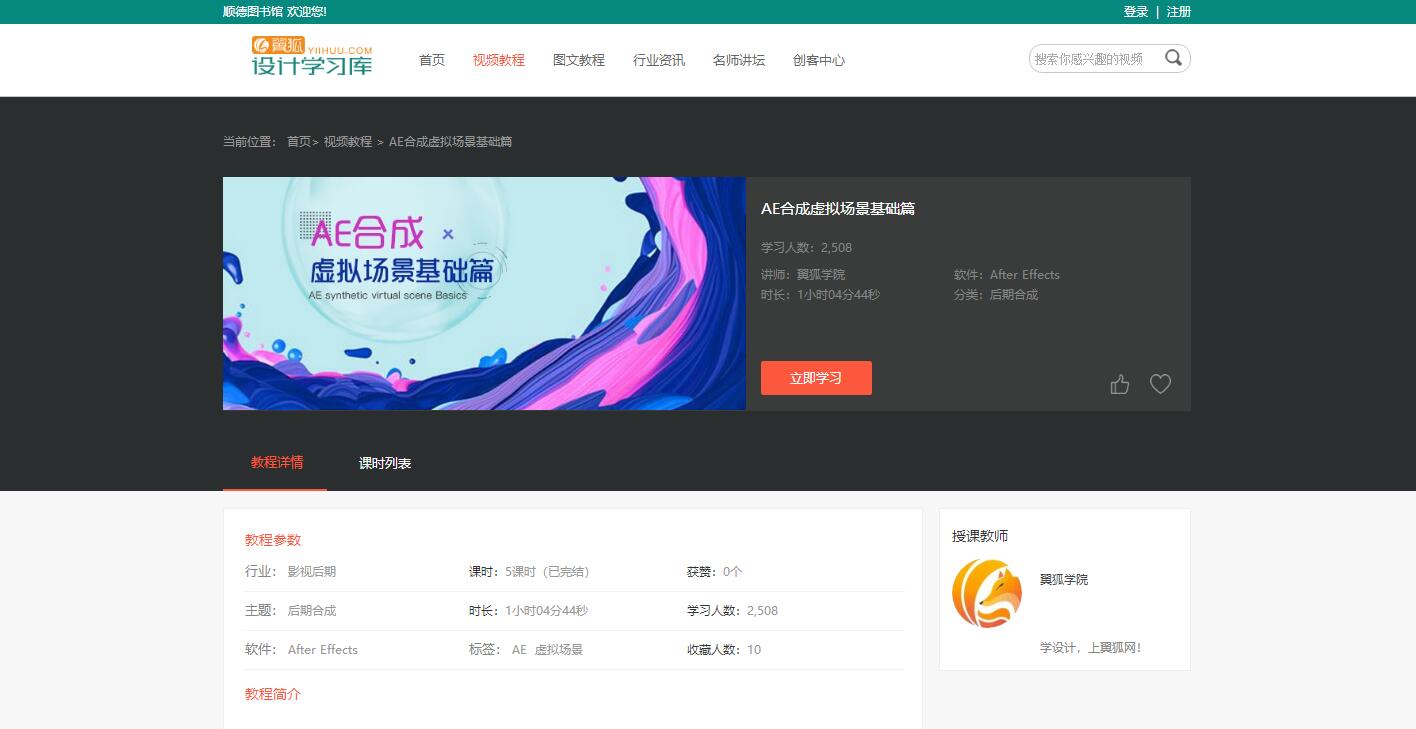Screen dimensions: 1416x729
Task: Click 讲师 翼狐学院 in course info
Action: point(803,275)
